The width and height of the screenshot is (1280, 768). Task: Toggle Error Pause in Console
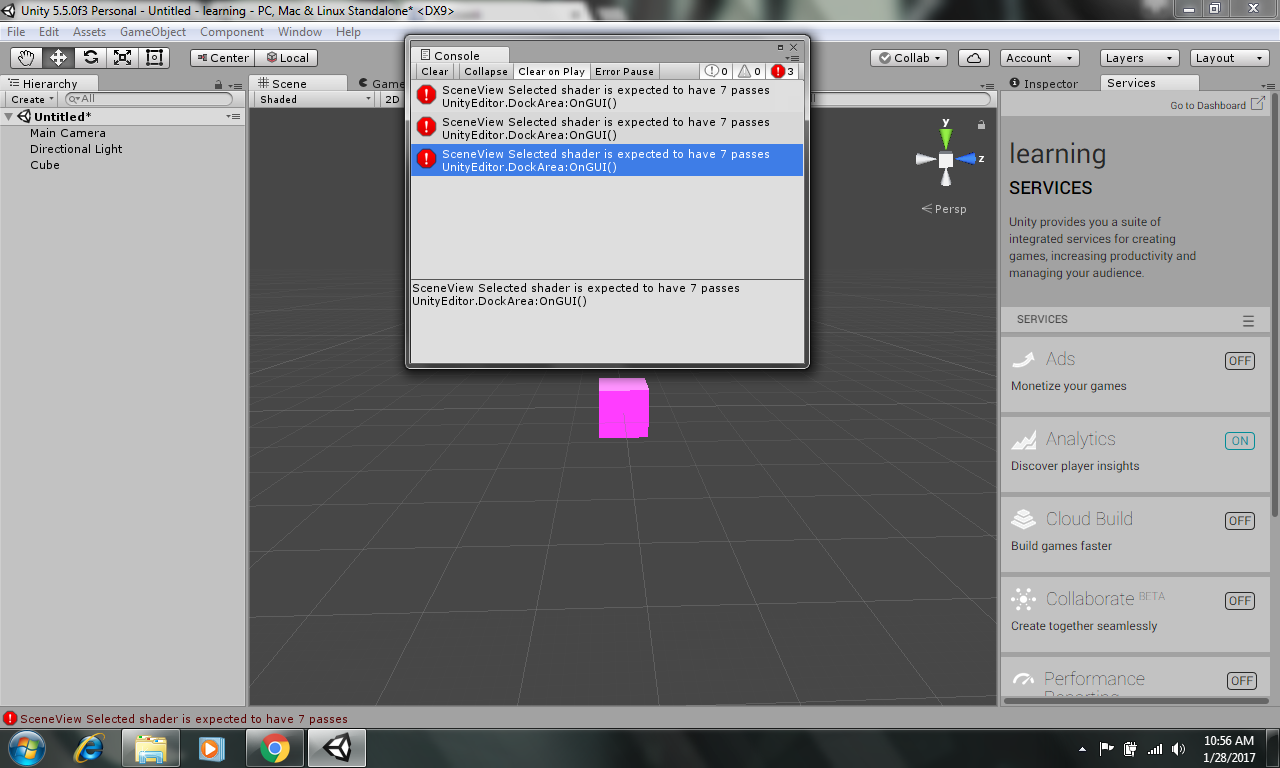(x=624, y=72)
